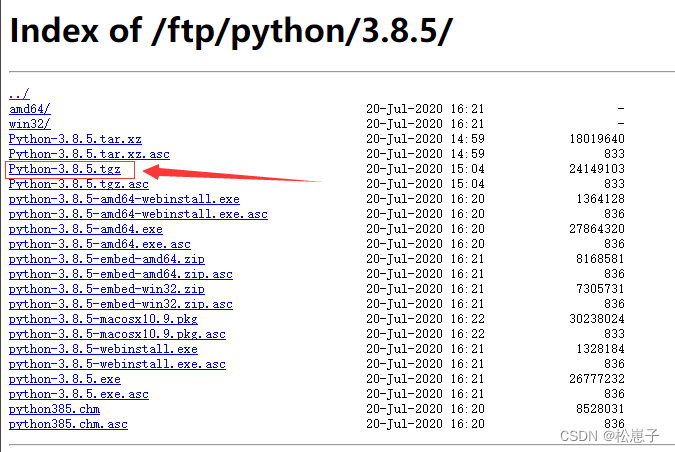This screenshot has width=675, height=452.
Task: Download python385.chm help file
Action: tap(54, 409)
